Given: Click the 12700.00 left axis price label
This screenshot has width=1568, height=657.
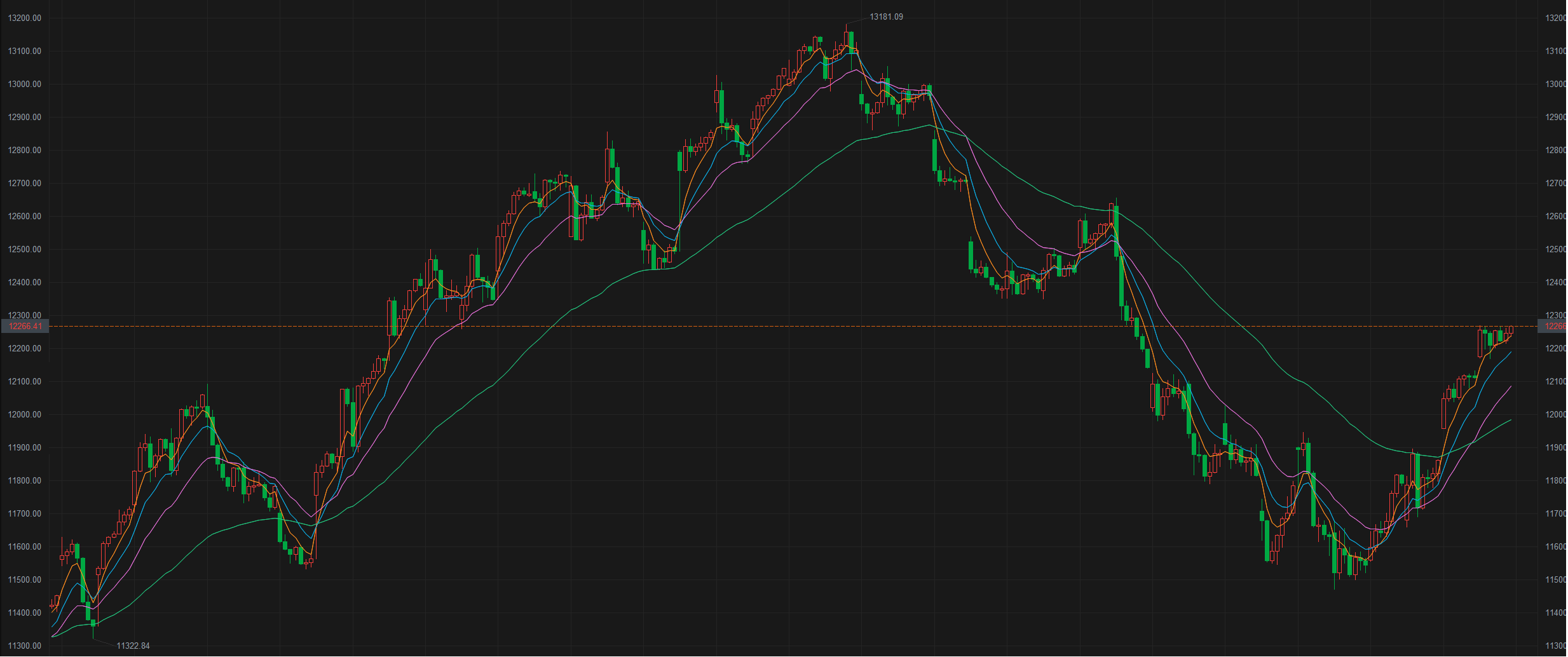Looking at the screenshot, I should (x=24, y=183).
